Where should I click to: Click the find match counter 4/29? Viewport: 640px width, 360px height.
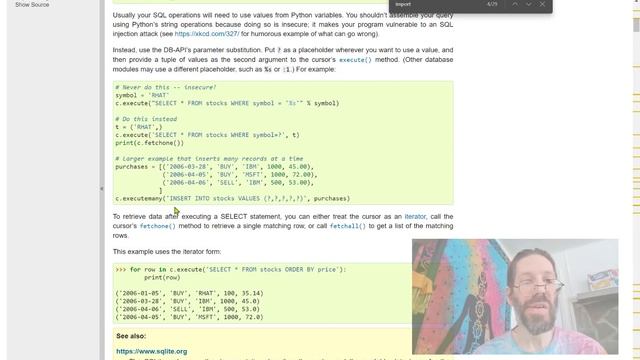click(x=492, y=4)
